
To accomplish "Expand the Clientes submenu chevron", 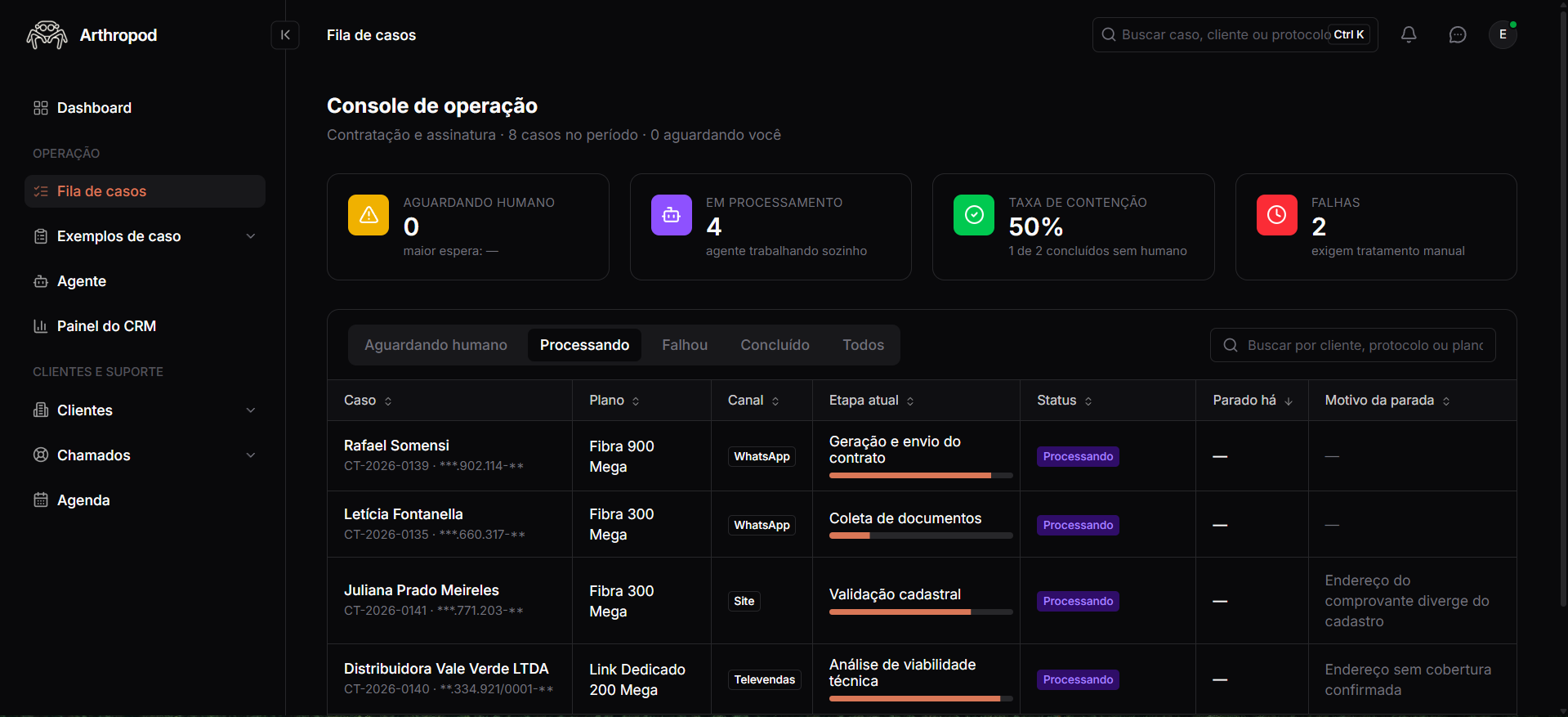I will point(251,410).
